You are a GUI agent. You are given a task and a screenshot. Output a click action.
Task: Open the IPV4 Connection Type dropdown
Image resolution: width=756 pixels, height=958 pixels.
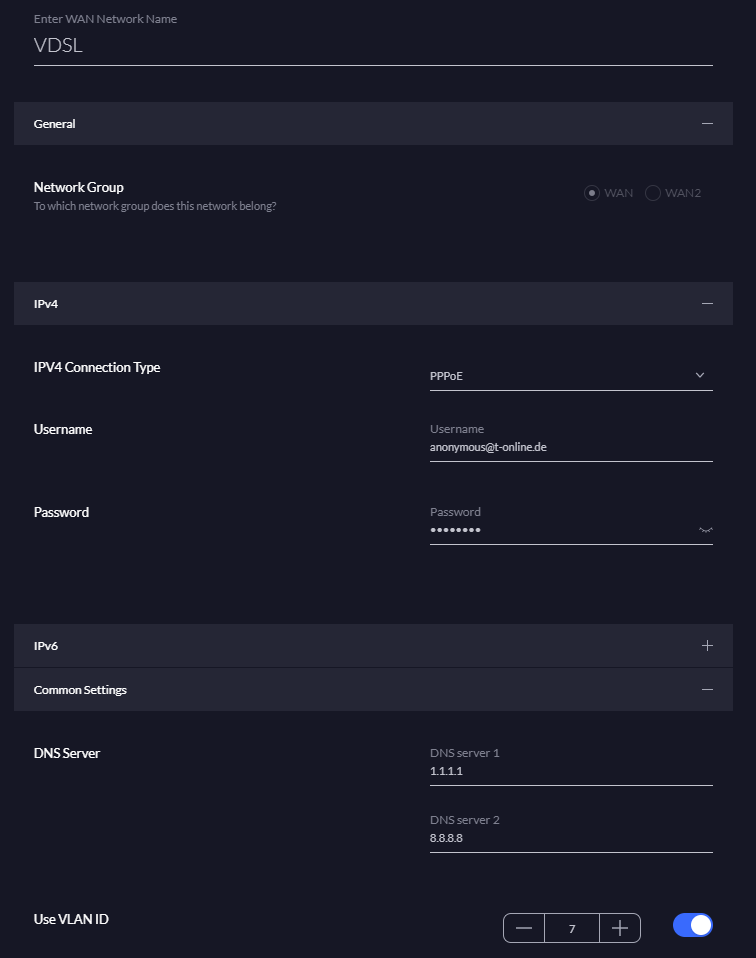(560, 376)
